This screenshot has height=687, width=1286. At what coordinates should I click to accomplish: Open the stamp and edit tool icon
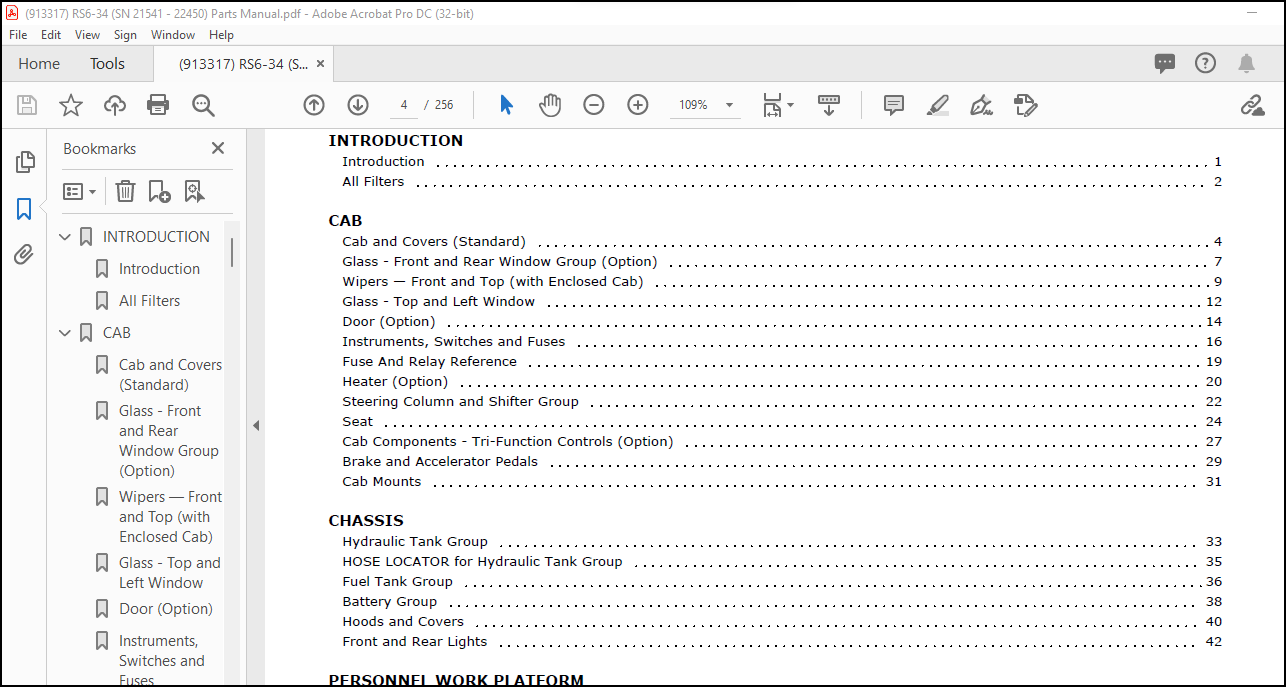pyautogui.click(x=1025, y=105)
